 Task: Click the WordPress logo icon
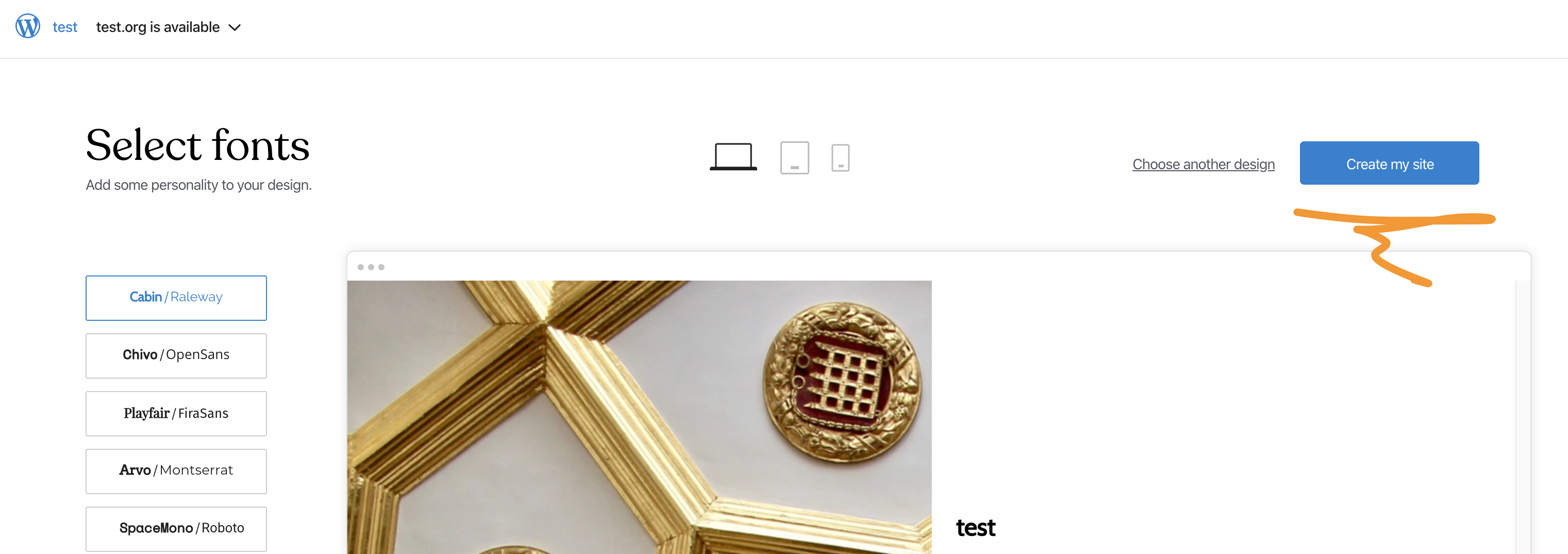point(28,27)
